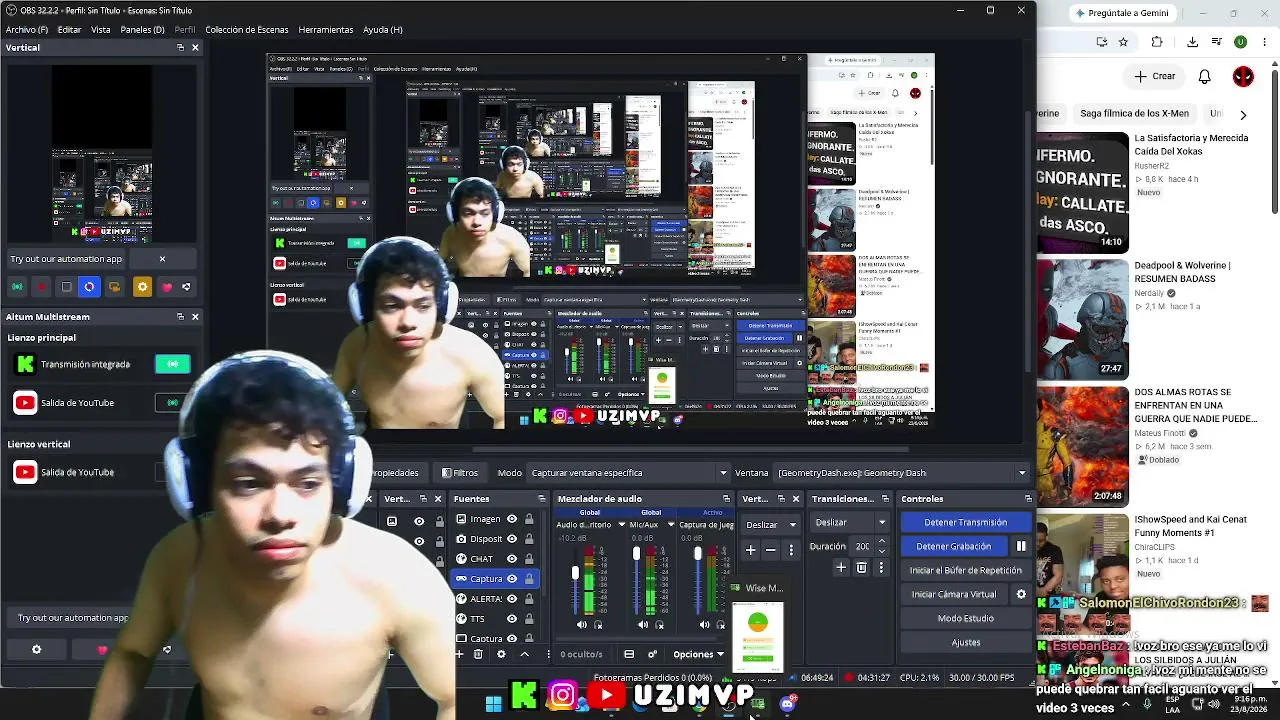Open Colección de Escenas menu

246,30
